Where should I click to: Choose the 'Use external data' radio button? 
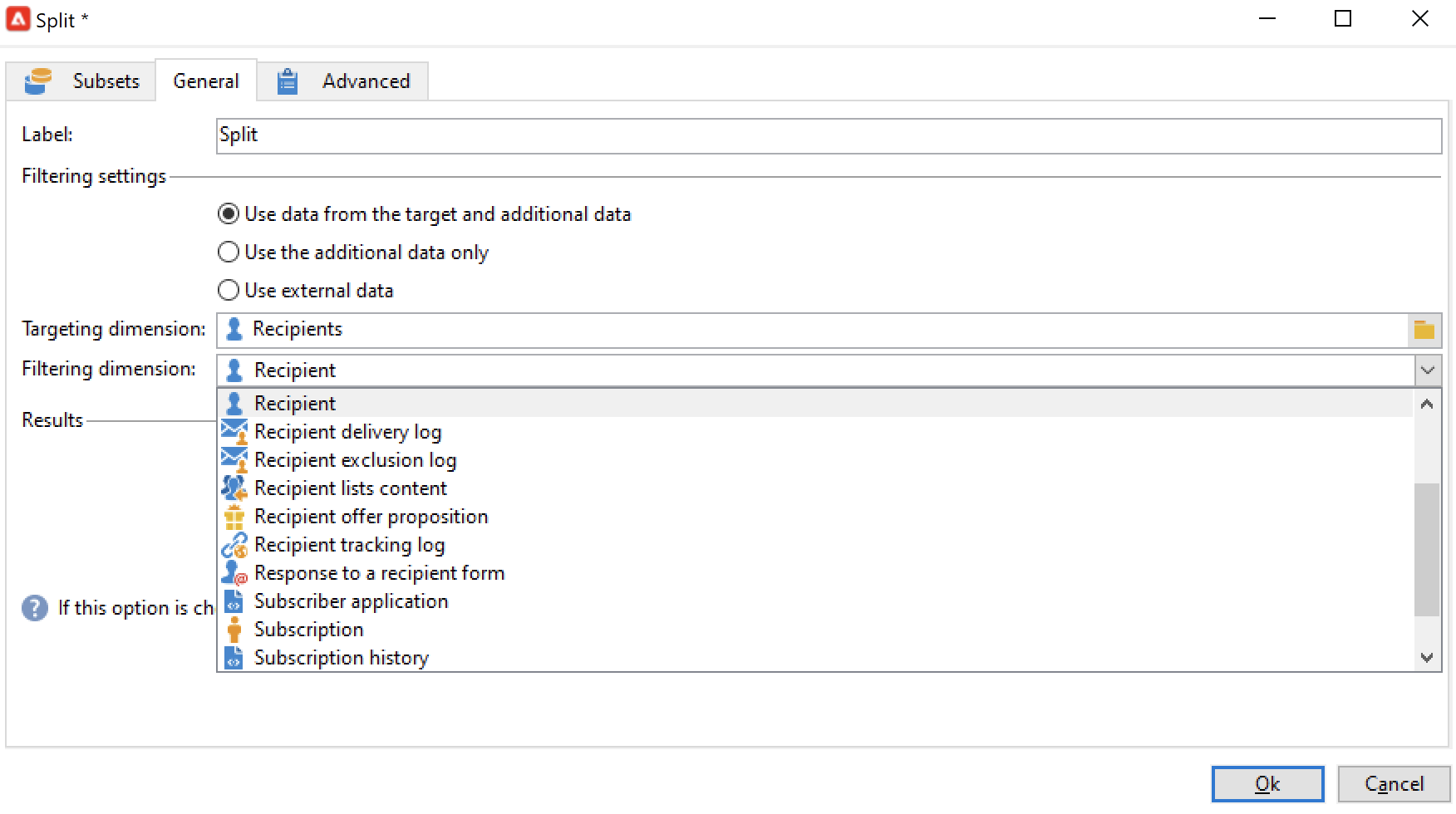[x=229, y=291]
